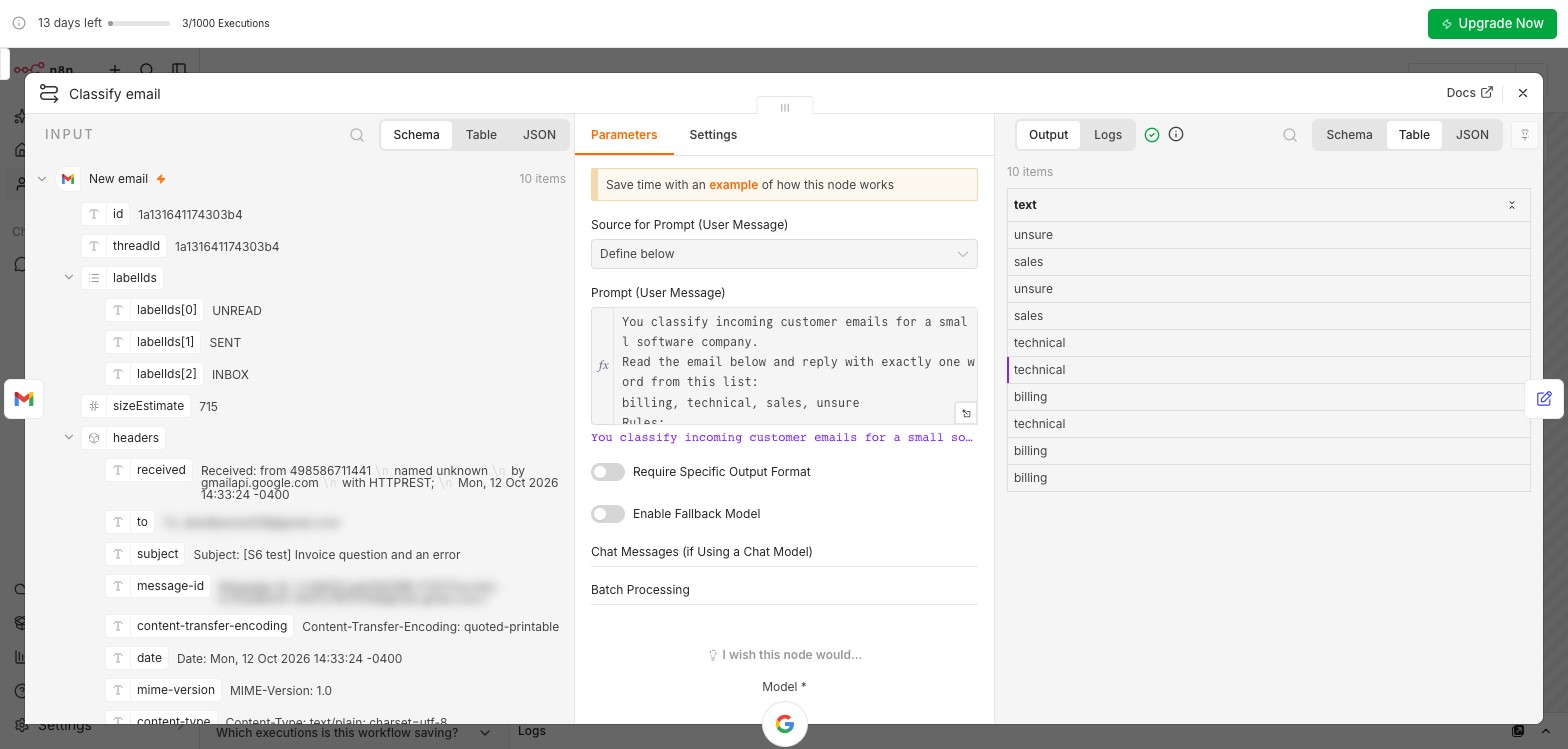This screenshot has height=749, width=1568.
Task: Switch Input view to JSON
Action: [539, 135]
